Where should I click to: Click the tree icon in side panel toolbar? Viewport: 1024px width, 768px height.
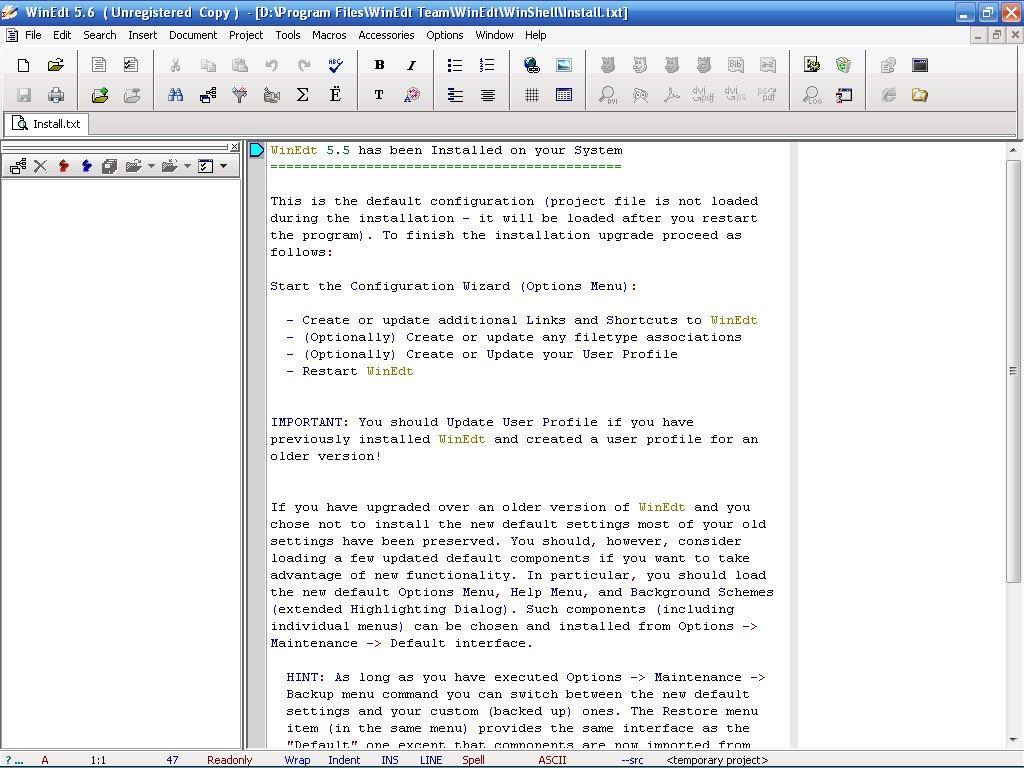[x=18, y=166]
